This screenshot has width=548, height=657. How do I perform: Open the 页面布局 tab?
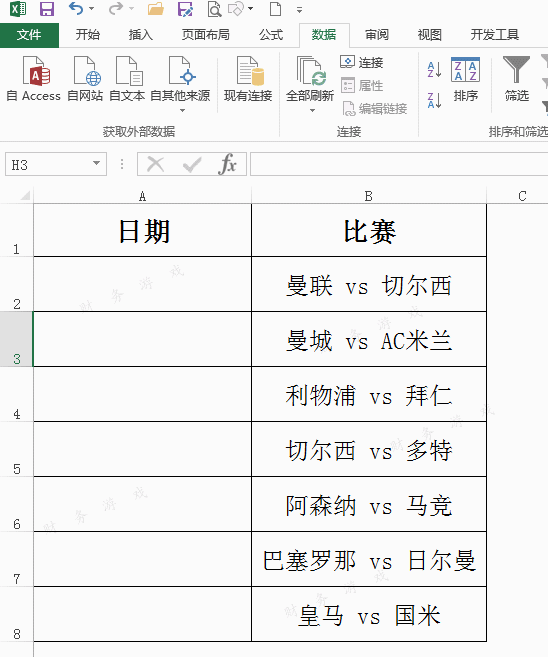(x=205, y=35)
